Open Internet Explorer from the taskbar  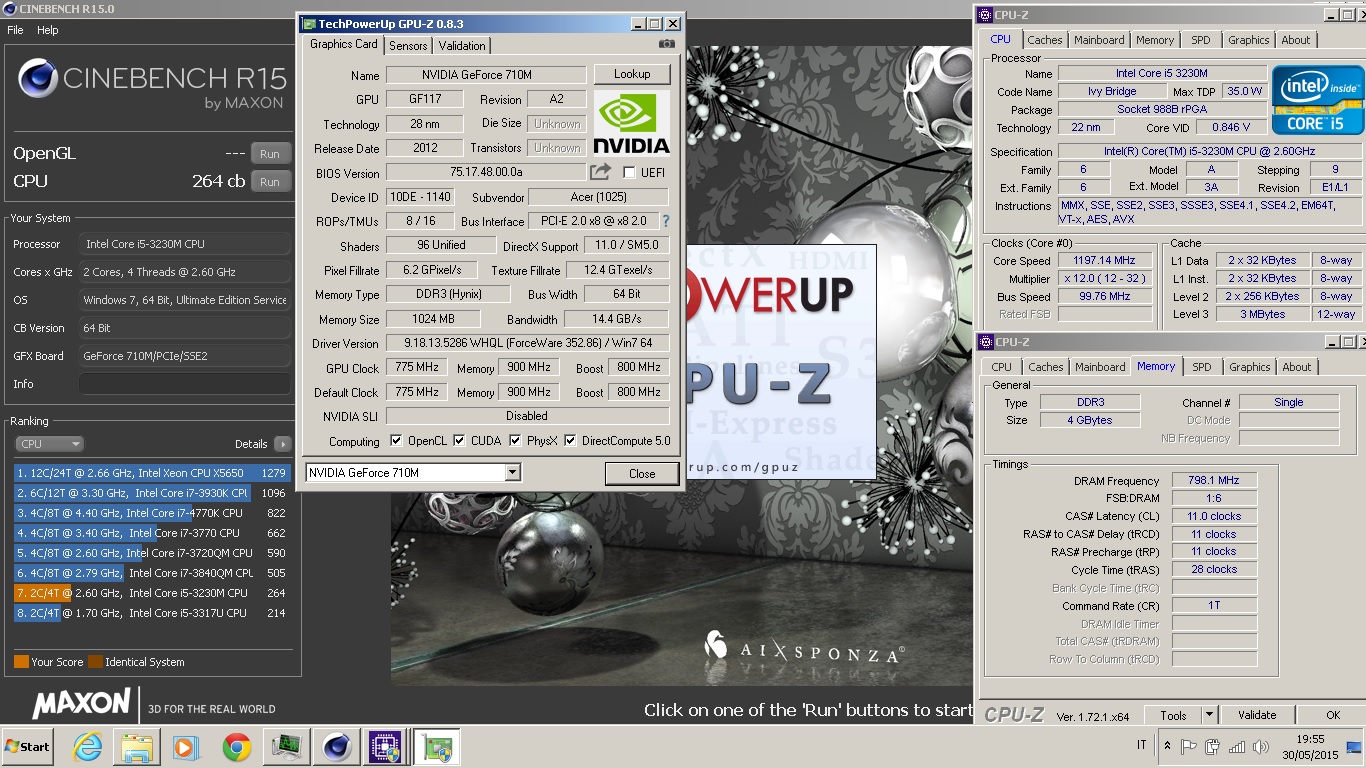coord(88,747)
